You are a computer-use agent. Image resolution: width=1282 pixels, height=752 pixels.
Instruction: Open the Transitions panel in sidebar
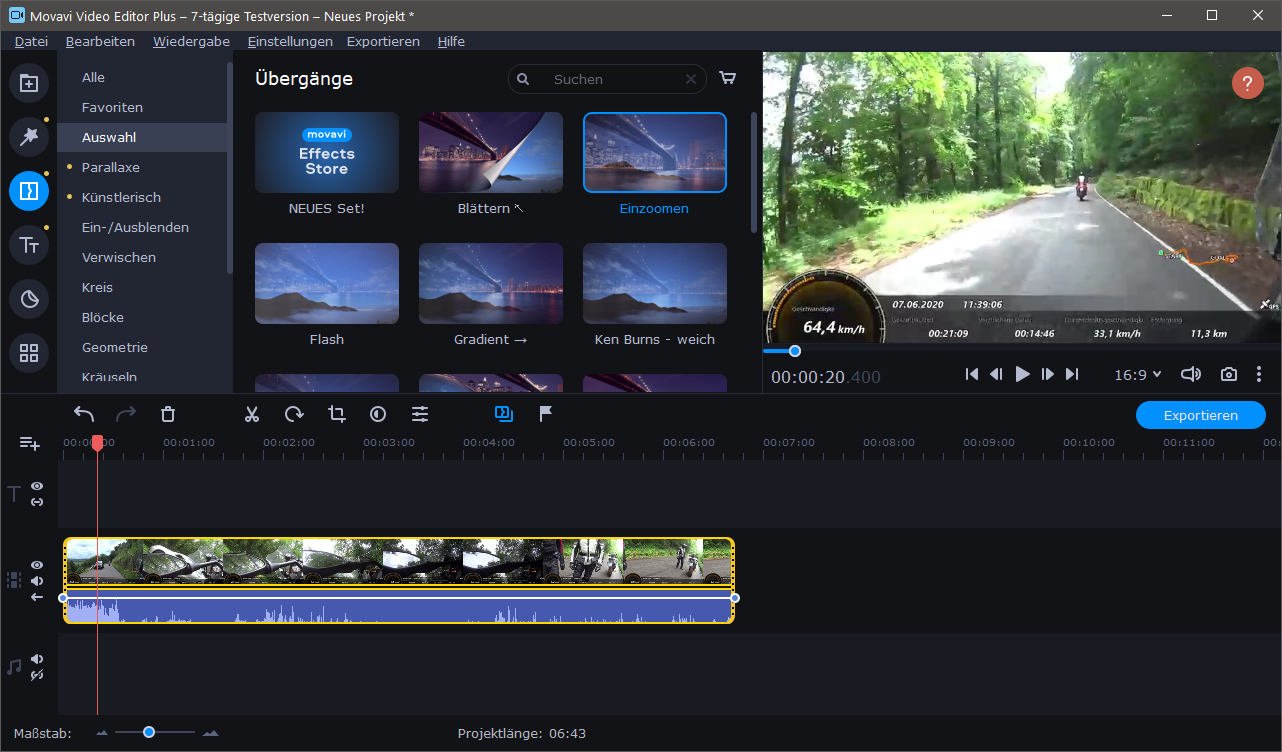pos(29,191)
